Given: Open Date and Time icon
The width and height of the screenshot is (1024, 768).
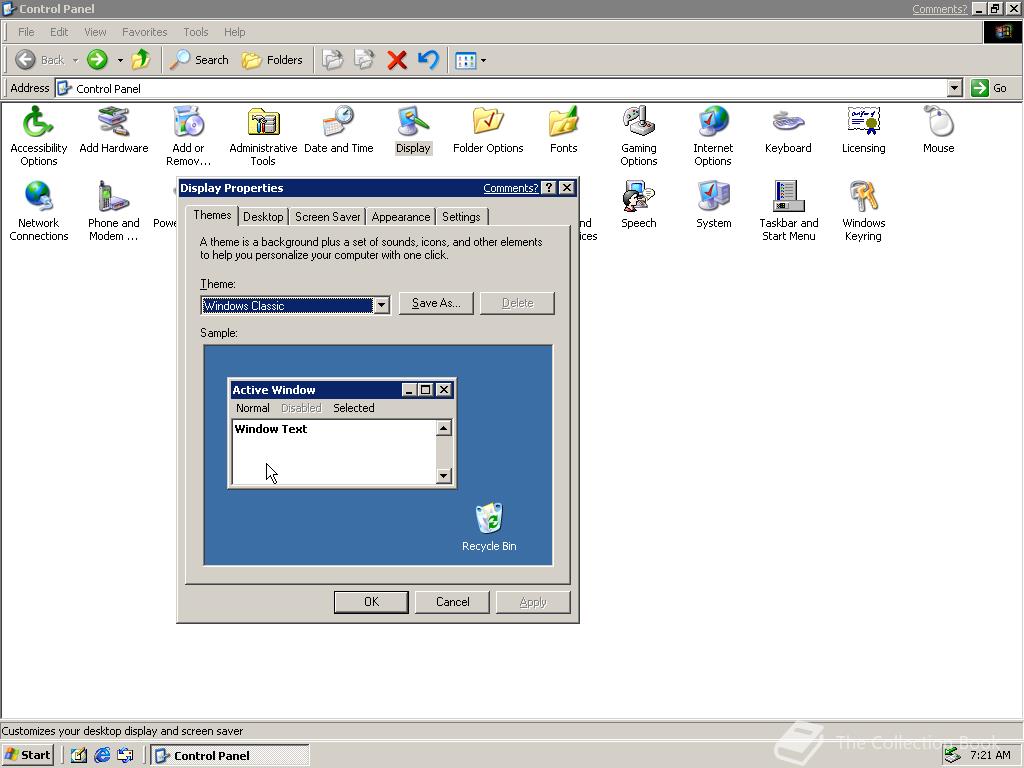Looking at the screenshot, I should 338,130.
